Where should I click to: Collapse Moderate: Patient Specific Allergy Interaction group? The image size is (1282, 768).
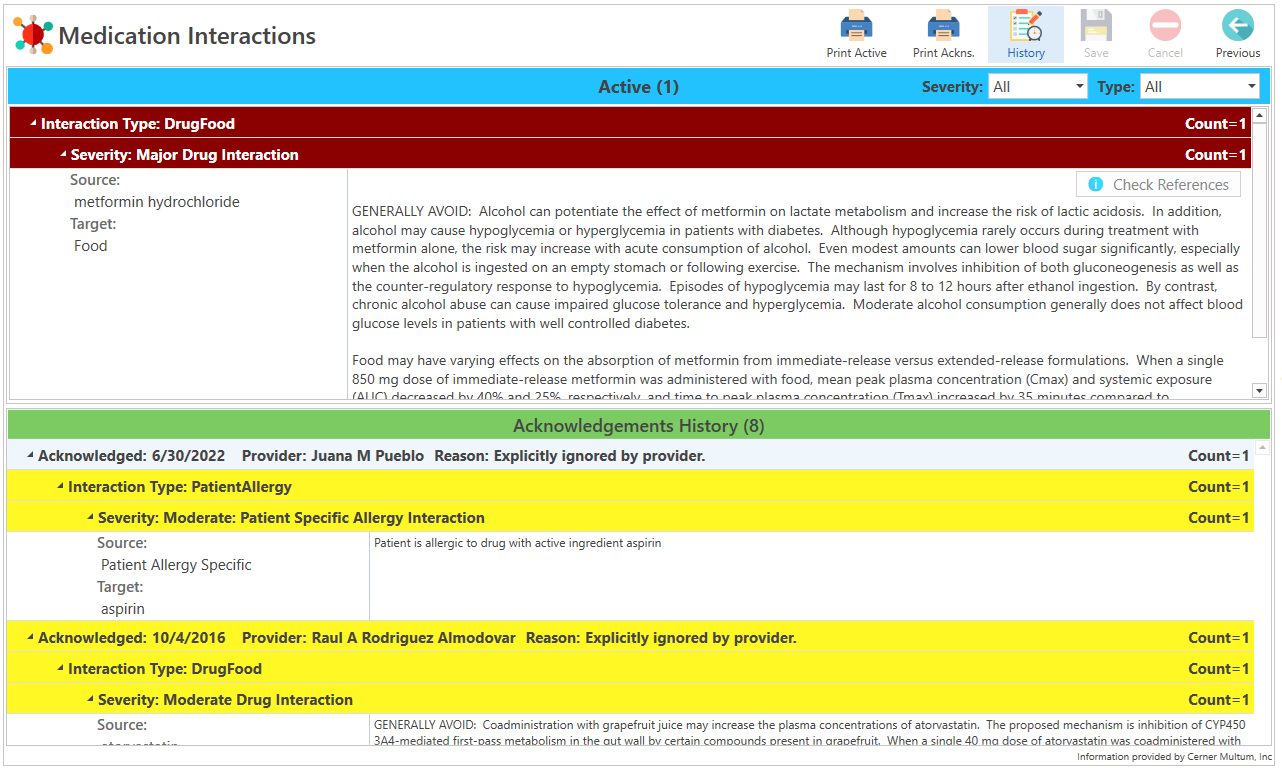pyautogui.click(x=91, y=518)
